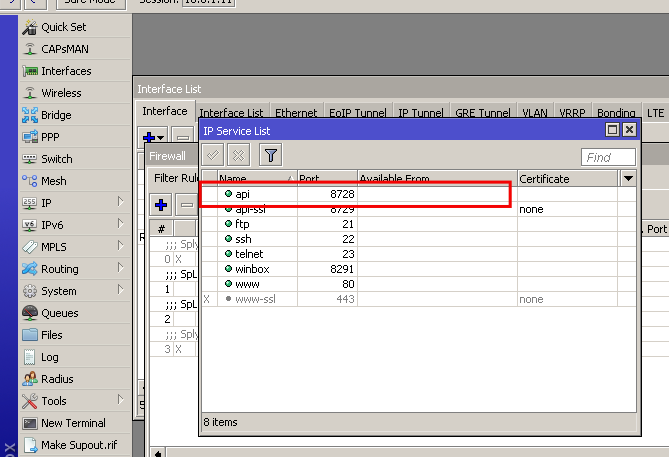
Task: Open the MPLS menu
Action: coord(75,247)
